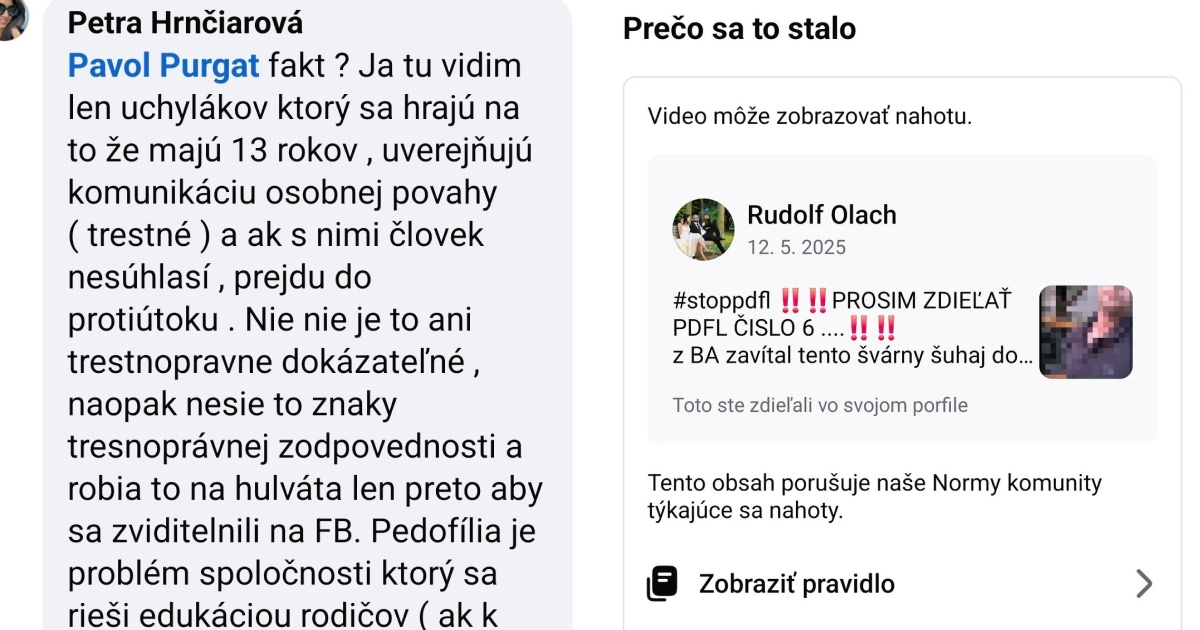Open the rule book icon
Viewport: 1200px width, 630px height.
click(662, 583)
